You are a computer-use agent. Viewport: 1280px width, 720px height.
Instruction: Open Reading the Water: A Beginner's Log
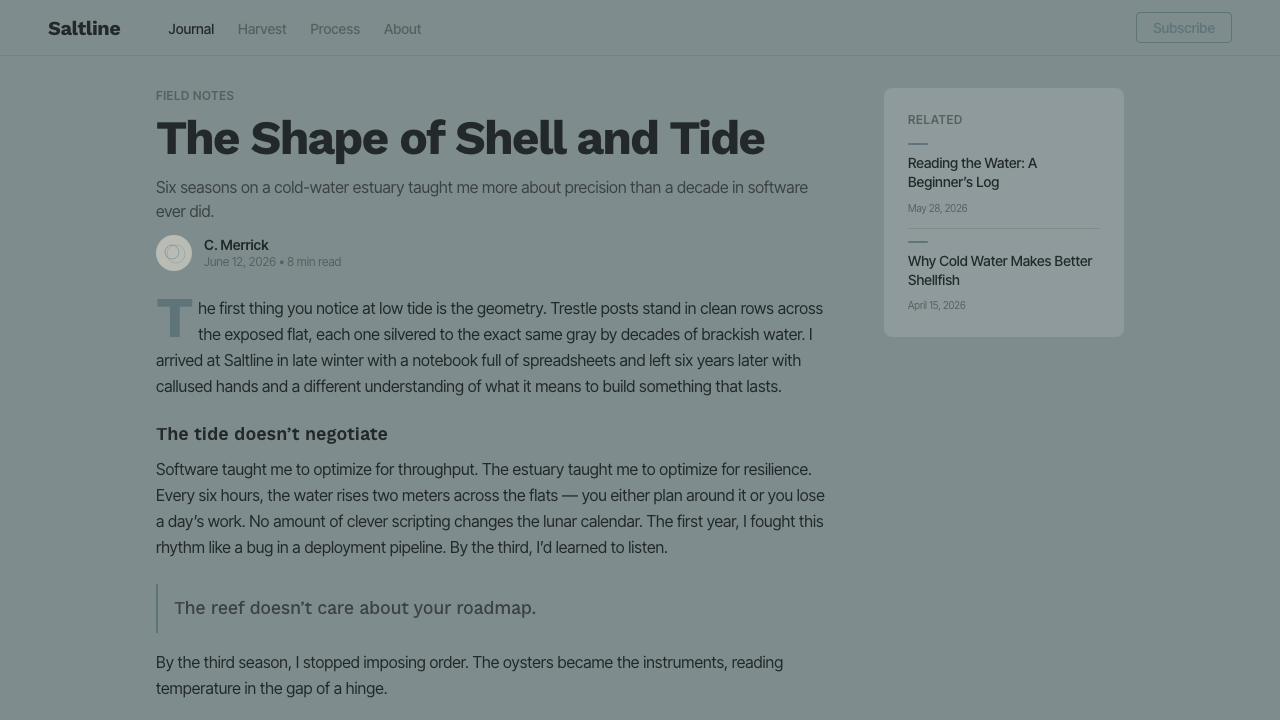point(972,172)
